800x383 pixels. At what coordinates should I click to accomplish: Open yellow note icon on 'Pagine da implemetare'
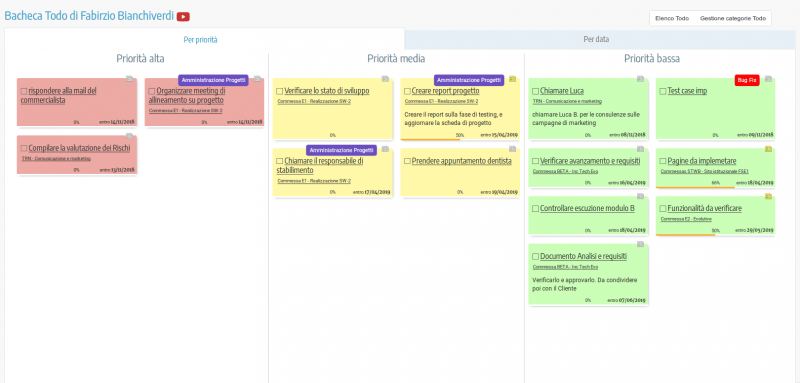coord(768,149)
